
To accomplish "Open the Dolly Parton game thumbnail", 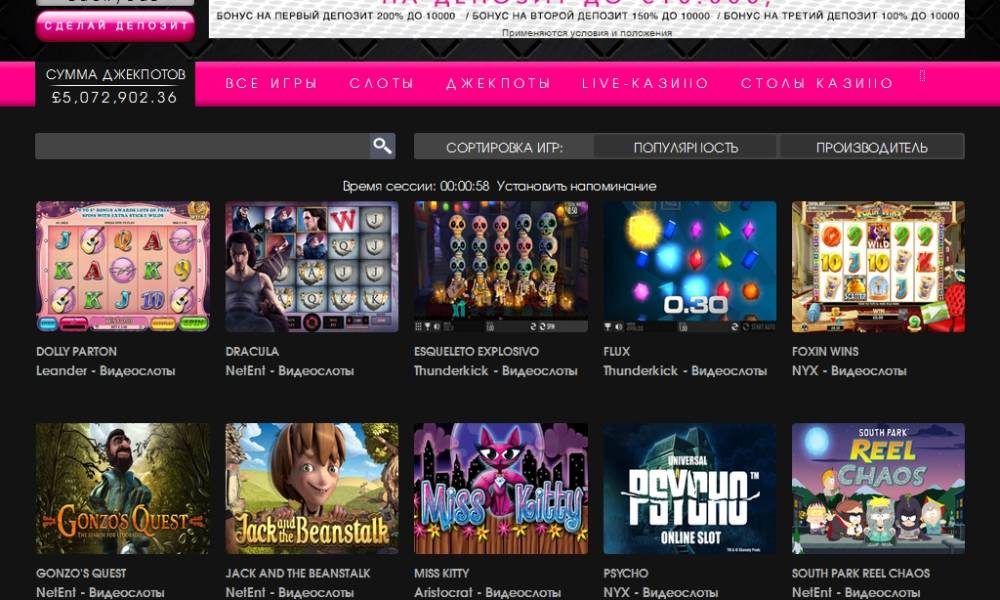I will (123, 267).
